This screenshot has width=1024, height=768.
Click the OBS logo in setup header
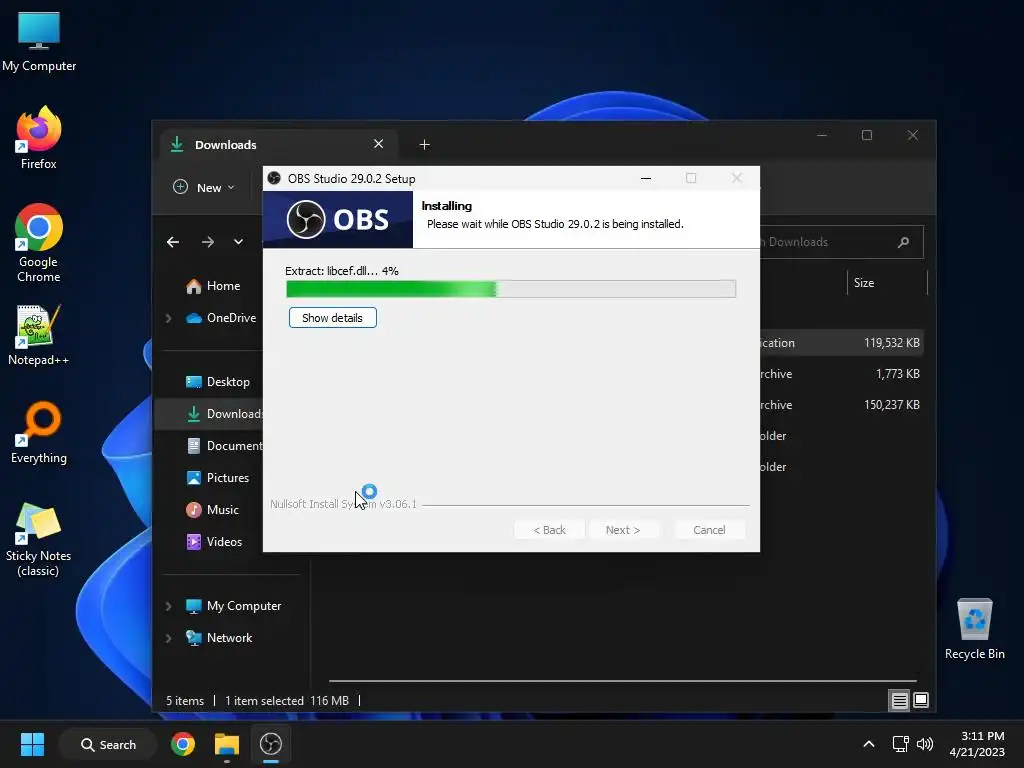tap(338, 219)
